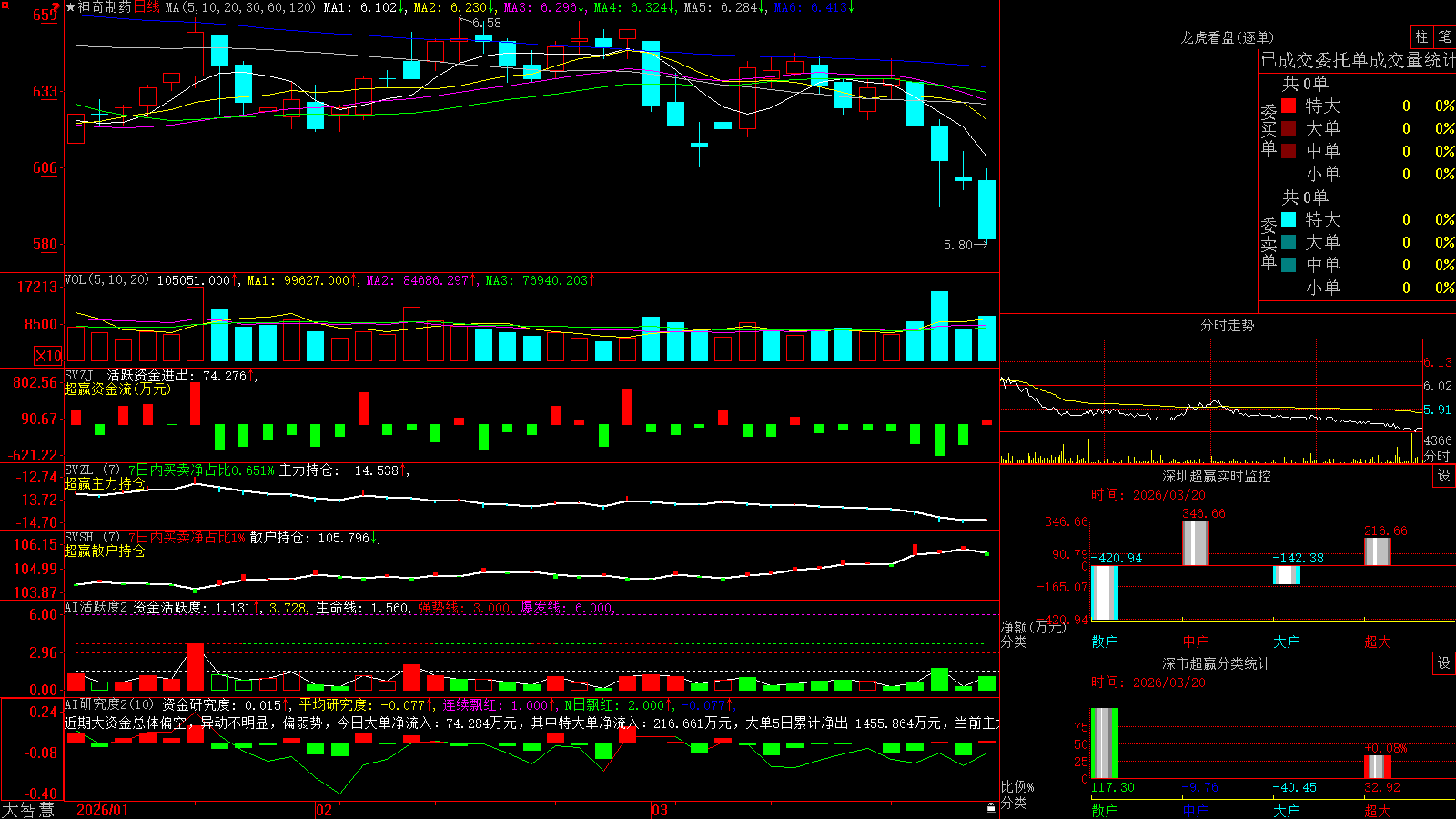Image resolution: width=1456 pixels, height=819 pixels.
Task: Switch 龙虎看盘 to 笔 view
Action: (1445, 36)
